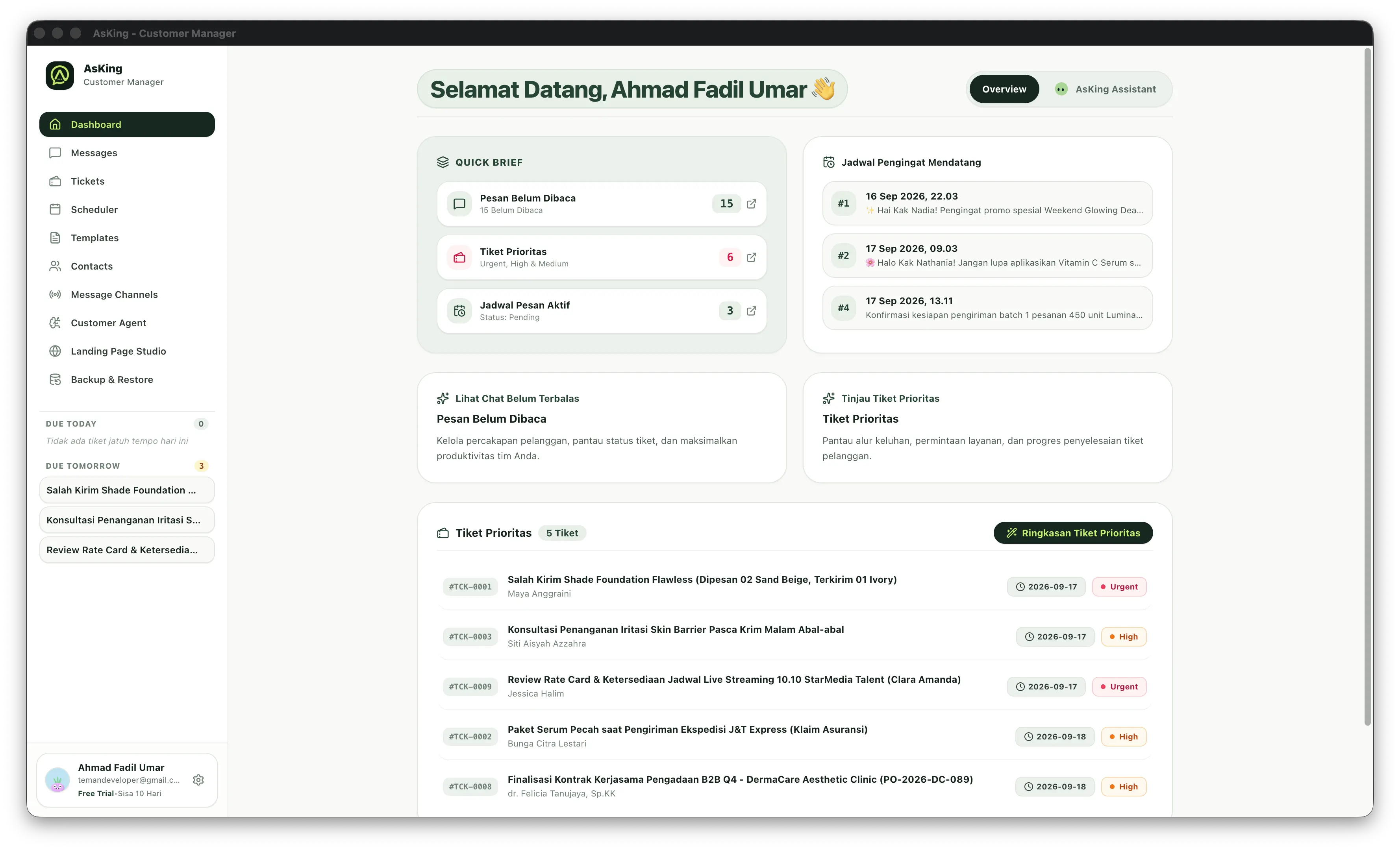Open reminder #2 at 17 Sep 09.03

[x=987, y=255]
